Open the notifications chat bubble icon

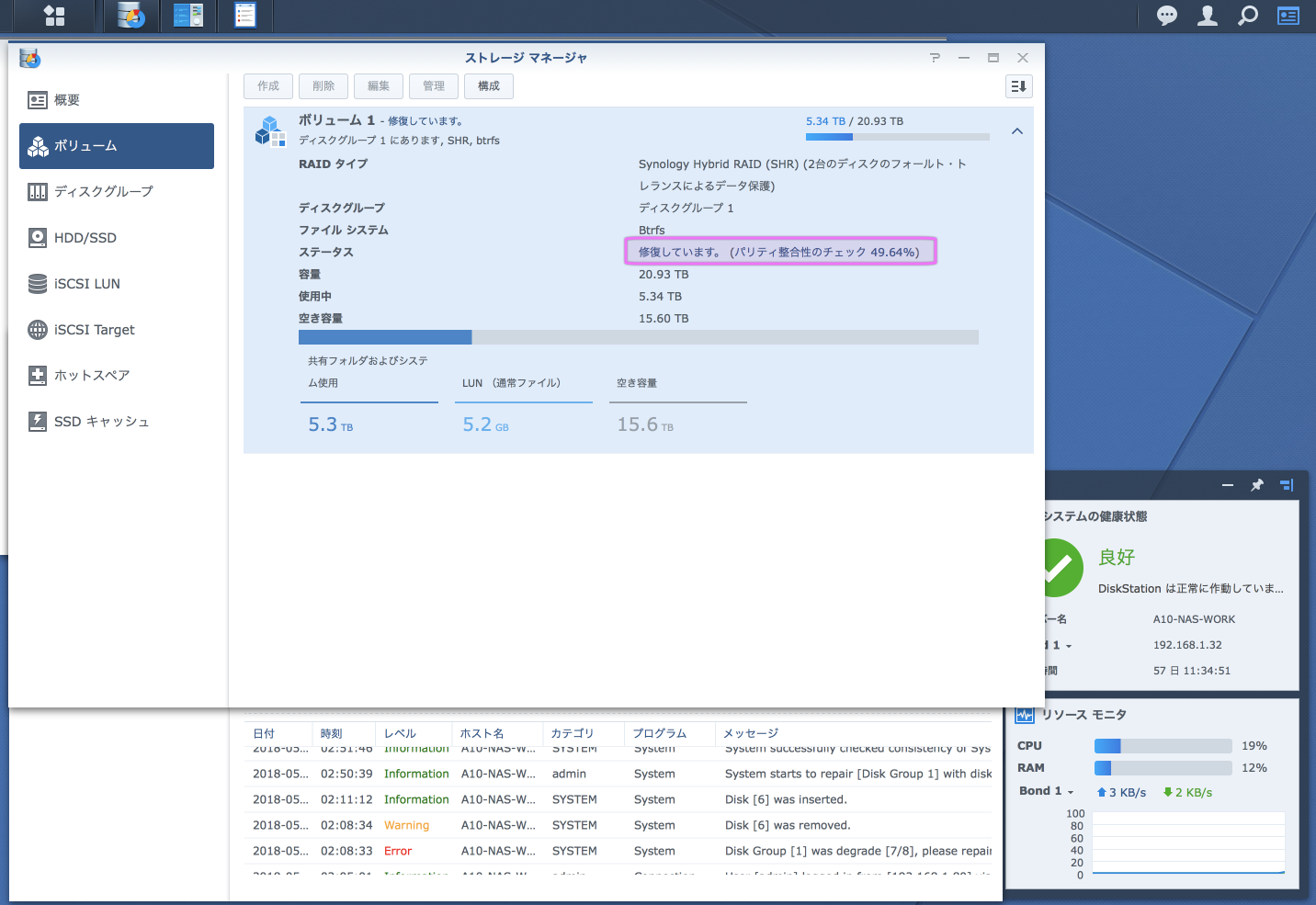tap(1166, 16)
